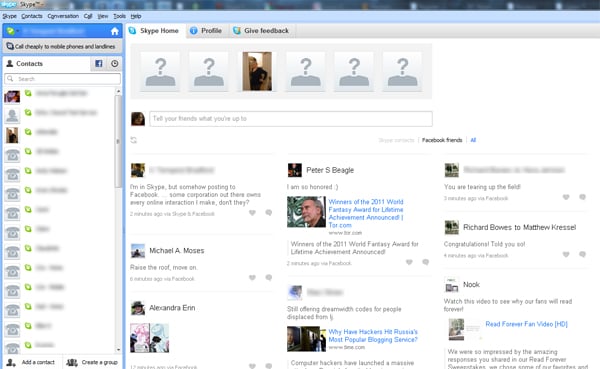Image resolution: width=600 pixels, height=369 pixels.
Task: Click the Contacts search field
Action: 62,79
